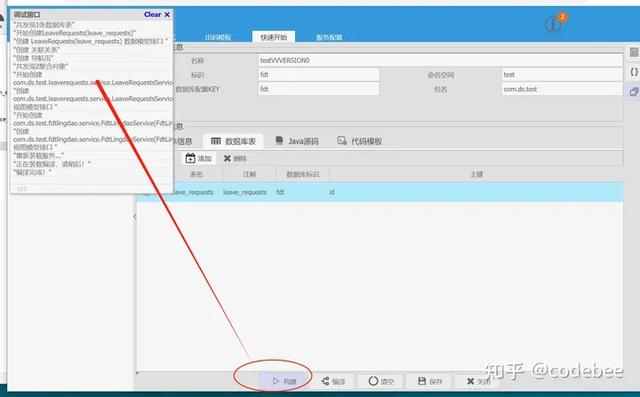Click the 命名空间 field containing test
640x397 pixels.
[x=562, y=75]
